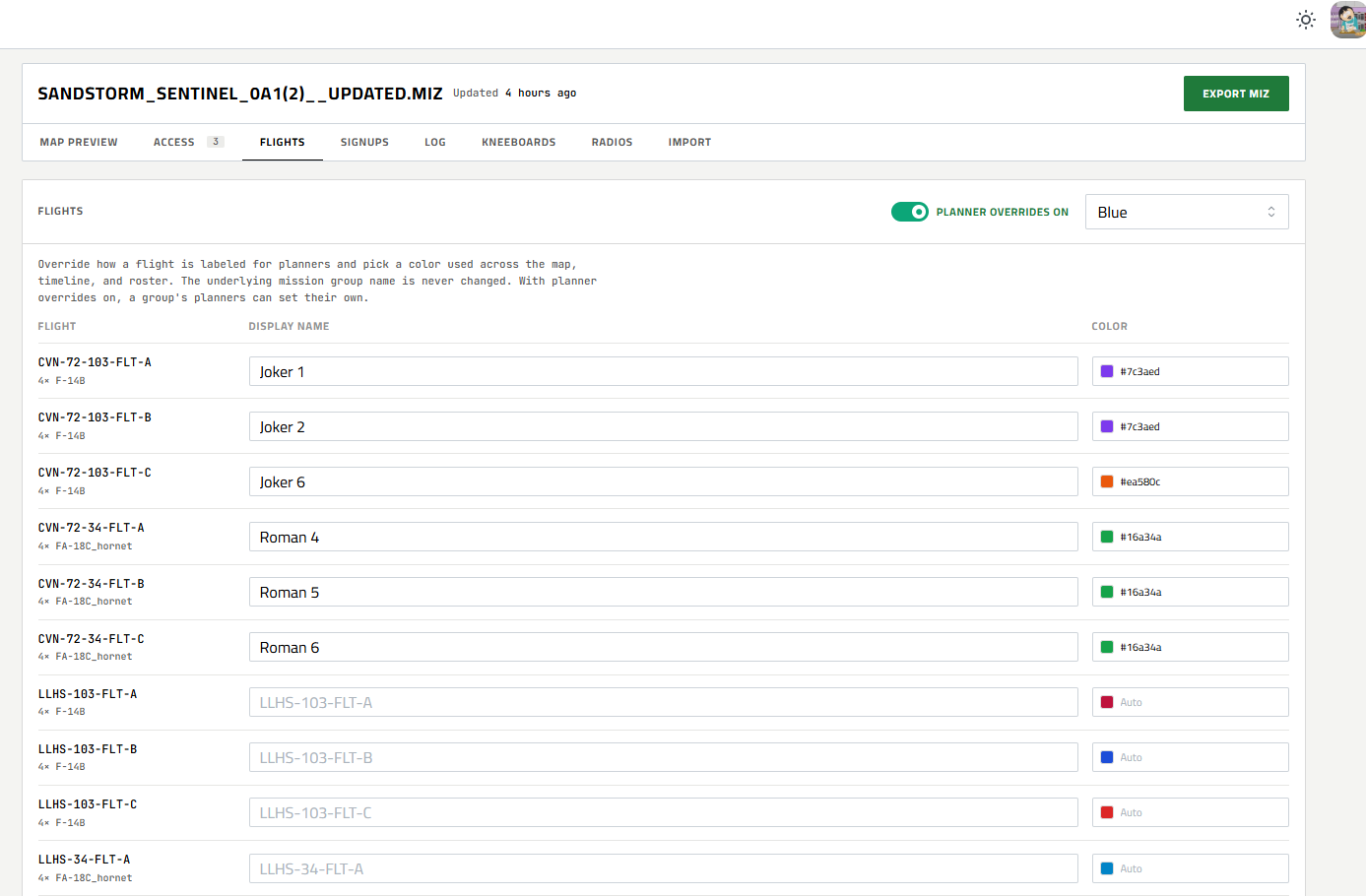Click the CVN-72-103-FLT-A flight name
Image resolution: width=1366 pixels, height=896 pixels.
tap(95, 362)
